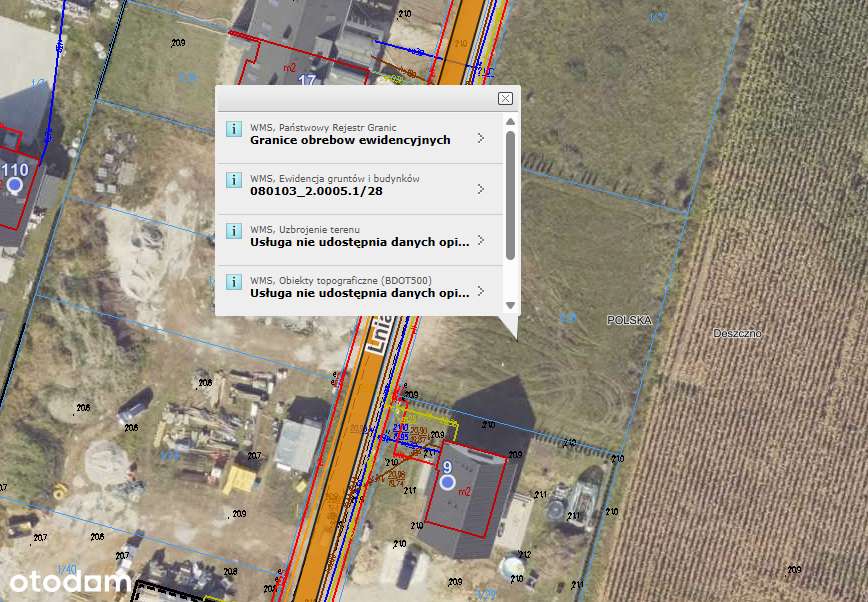The height and width of the screenshot is (602, 868).
Task: Expand parcel 080103_2.0005.1/28 details arrow
Action: 480,189
